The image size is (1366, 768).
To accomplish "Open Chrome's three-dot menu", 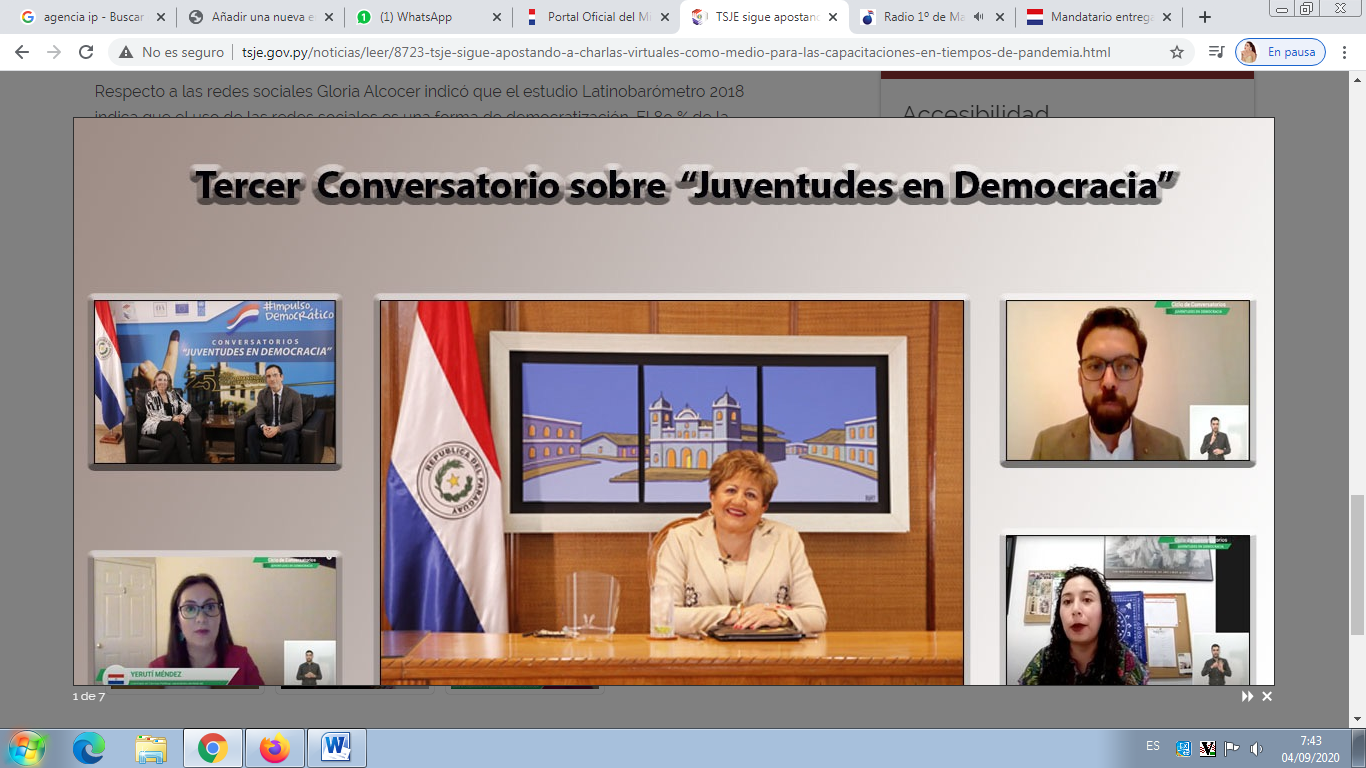I will 1346,52.
